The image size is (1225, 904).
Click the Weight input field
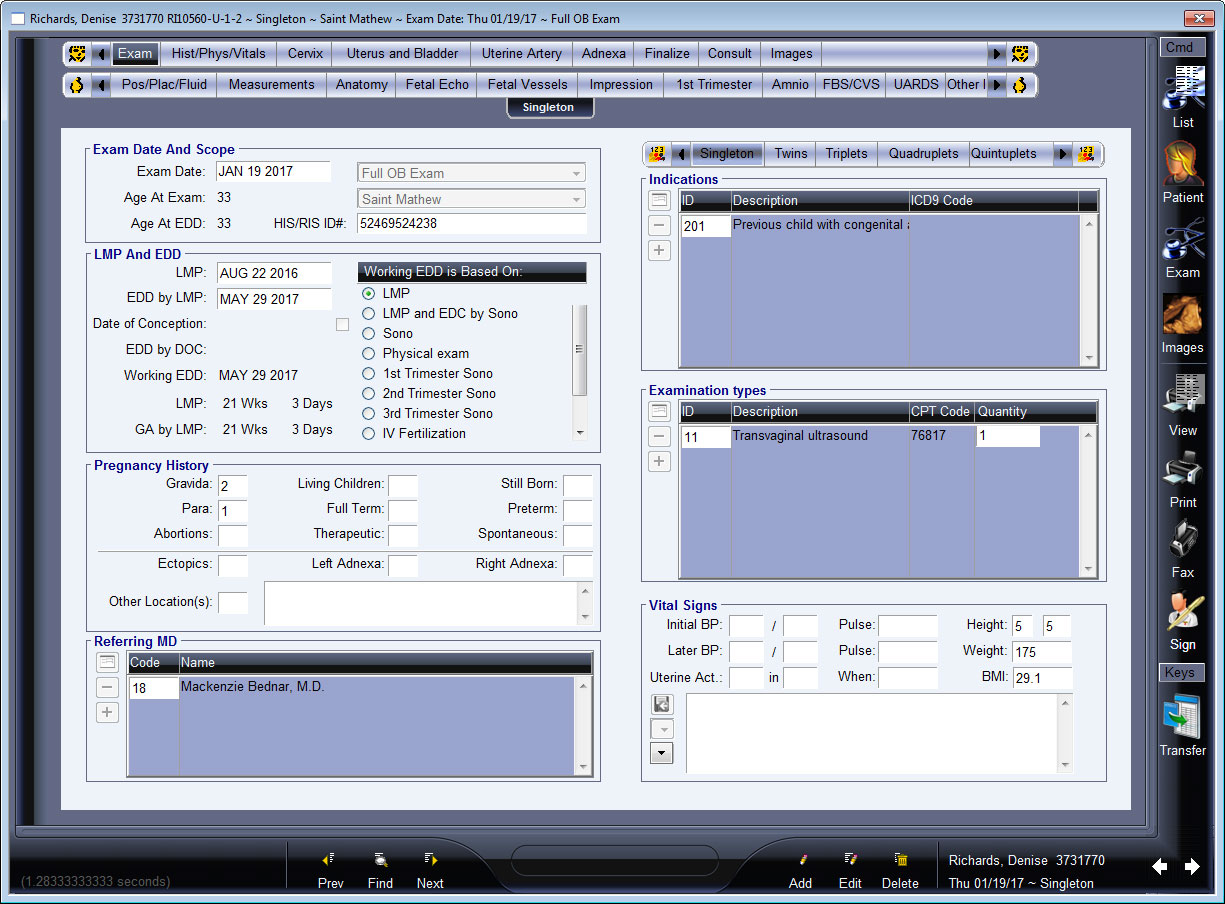click(x=1041, y=652)
